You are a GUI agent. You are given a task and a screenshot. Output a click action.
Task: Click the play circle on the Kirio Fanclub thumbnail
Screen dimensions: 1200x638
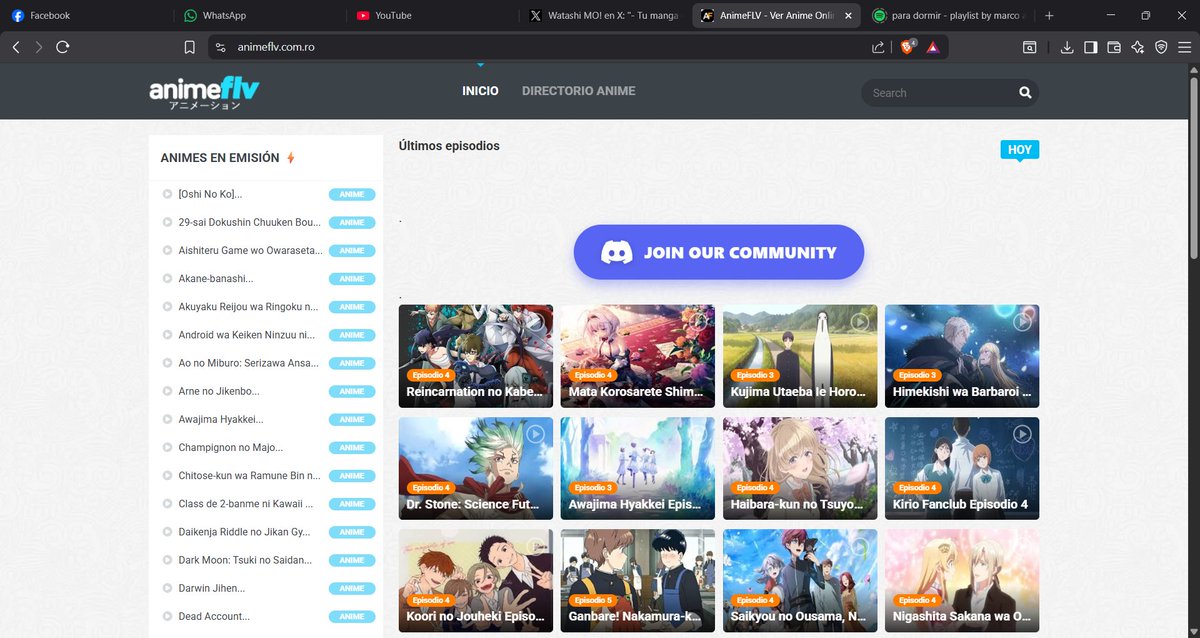tap(1022, 434)
